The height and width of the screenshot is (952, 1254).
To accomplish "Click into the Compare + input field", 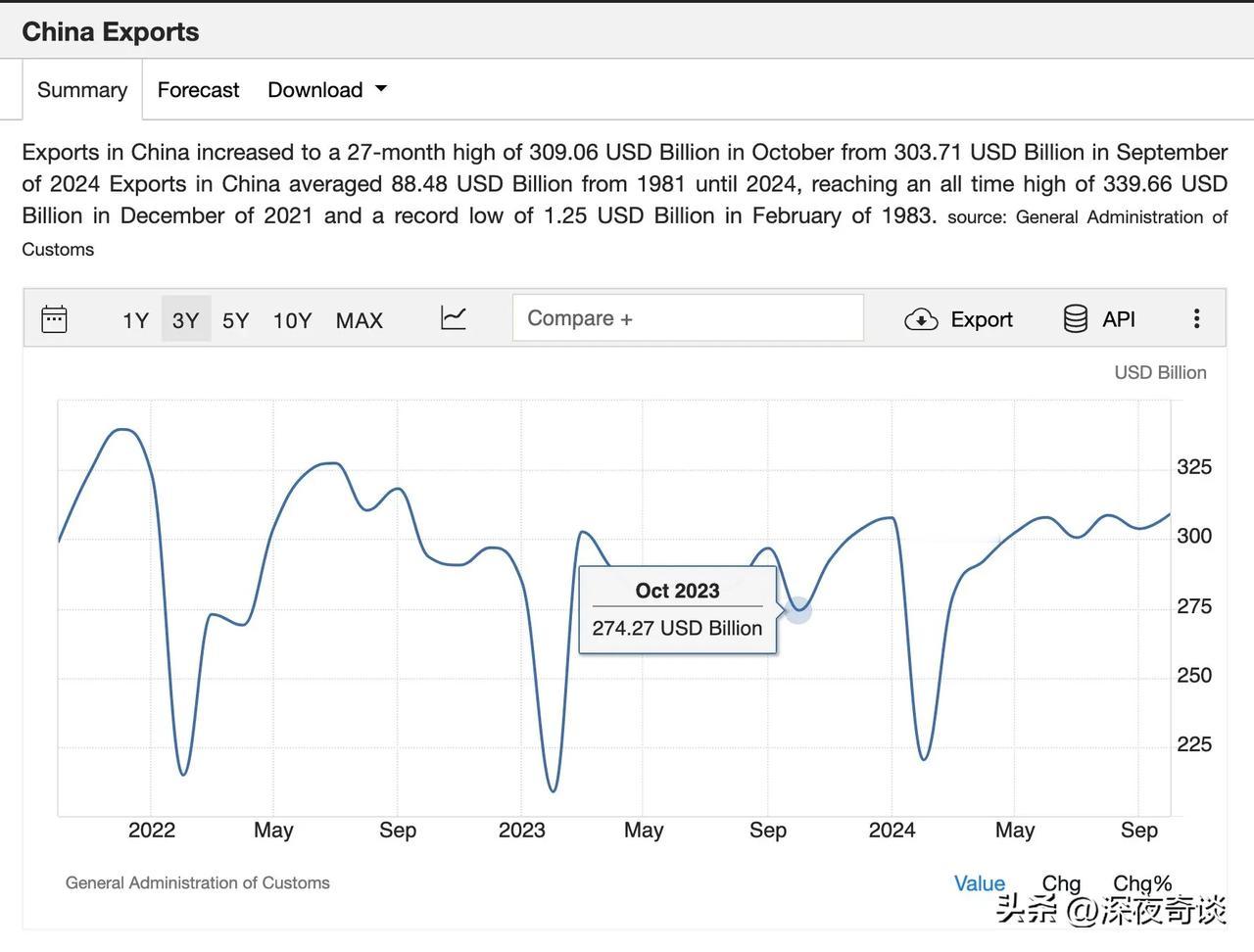I will click(x=688, y=318).
